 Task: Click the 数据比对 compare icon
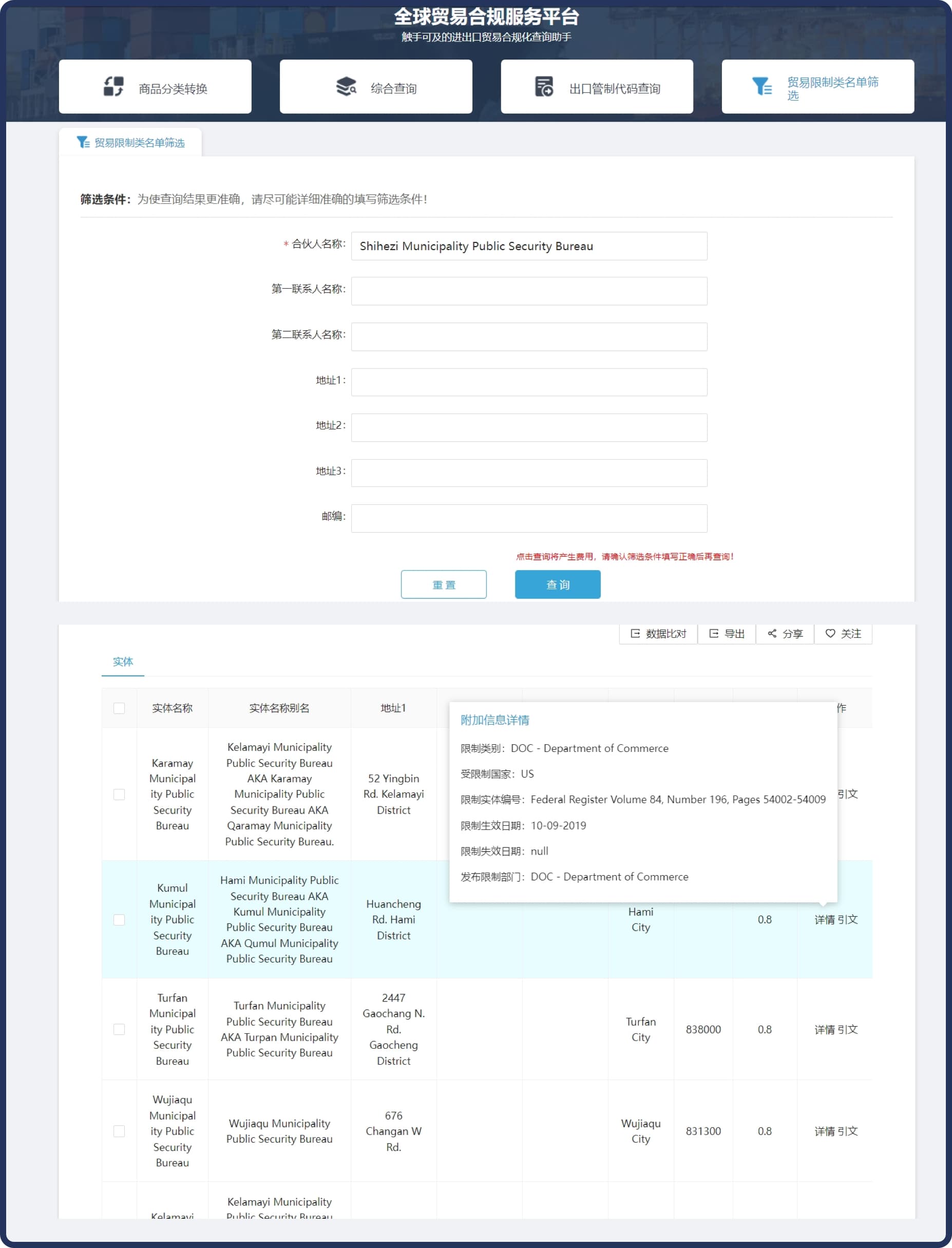tap(635, 634)
